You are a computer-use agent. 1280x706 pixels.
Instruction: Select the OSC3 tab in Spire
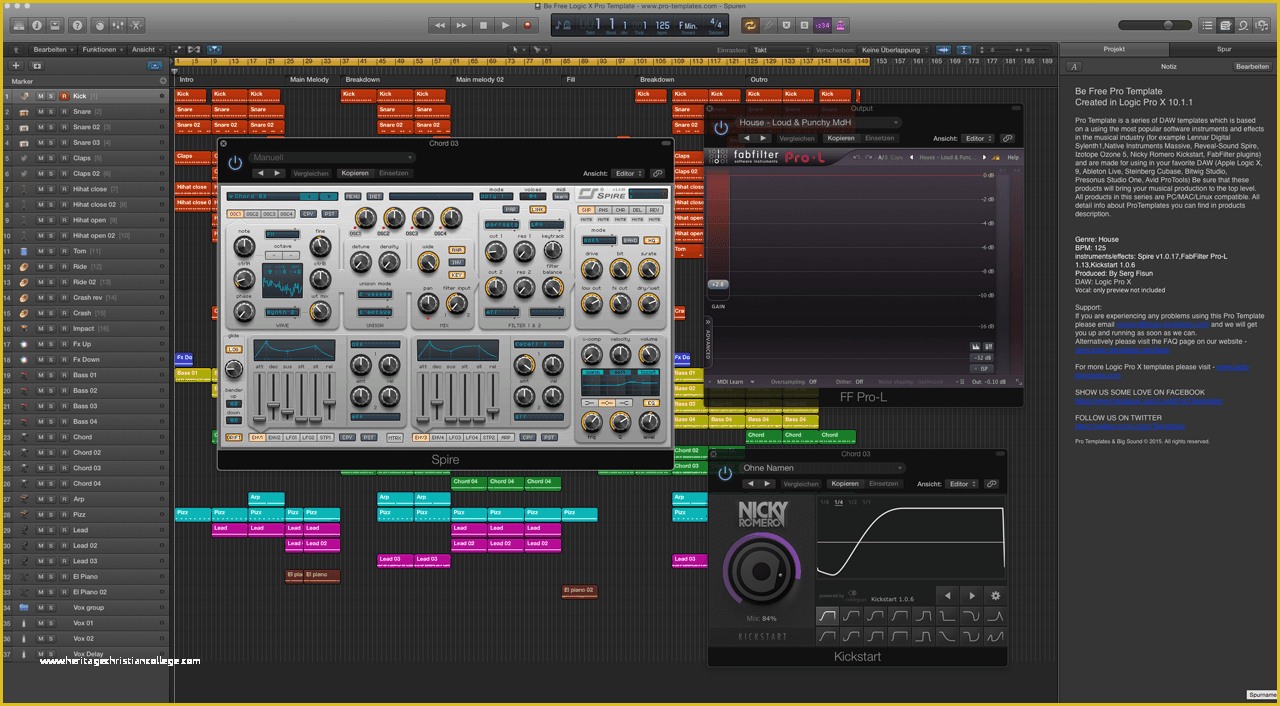(x=269, y=214)
